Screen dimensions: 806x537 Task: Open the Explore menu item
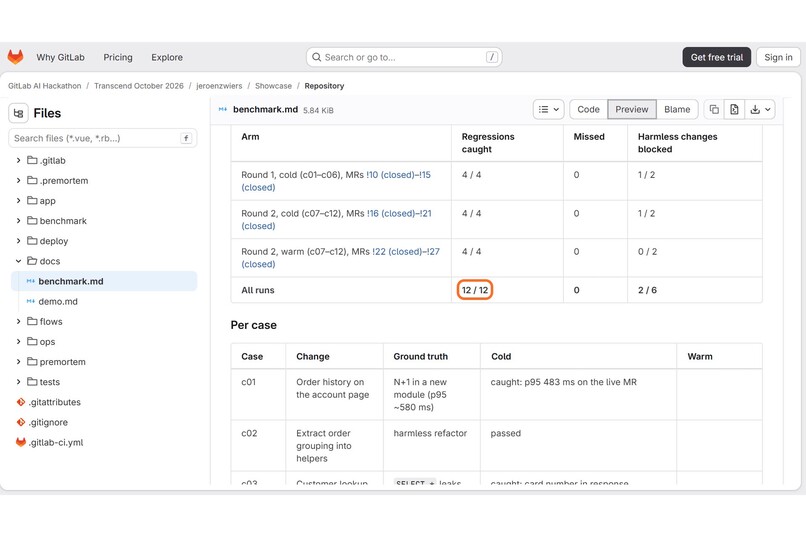coord(167,57)
